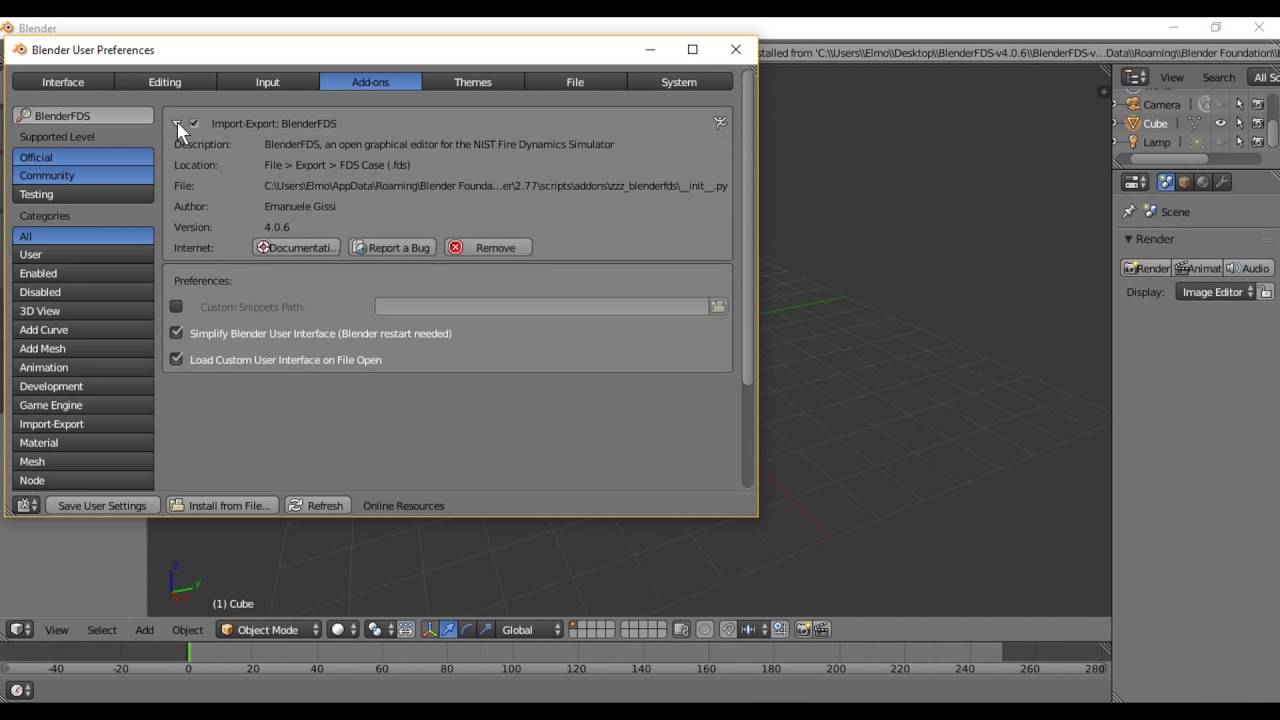Click the Report a Bug button

tap(391, 247)
